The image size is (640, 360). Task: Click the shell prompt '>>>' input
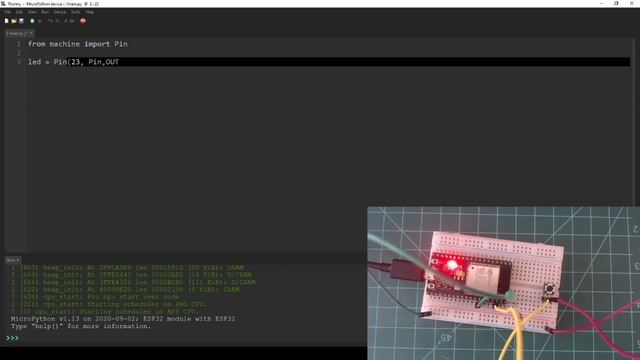tap(12, 338)
